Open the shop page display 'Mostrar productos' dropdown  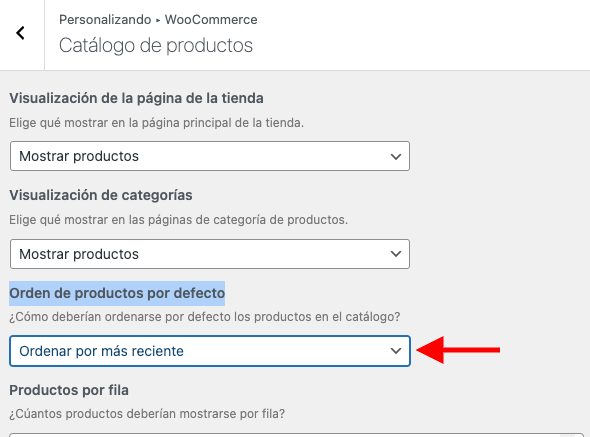210,156
